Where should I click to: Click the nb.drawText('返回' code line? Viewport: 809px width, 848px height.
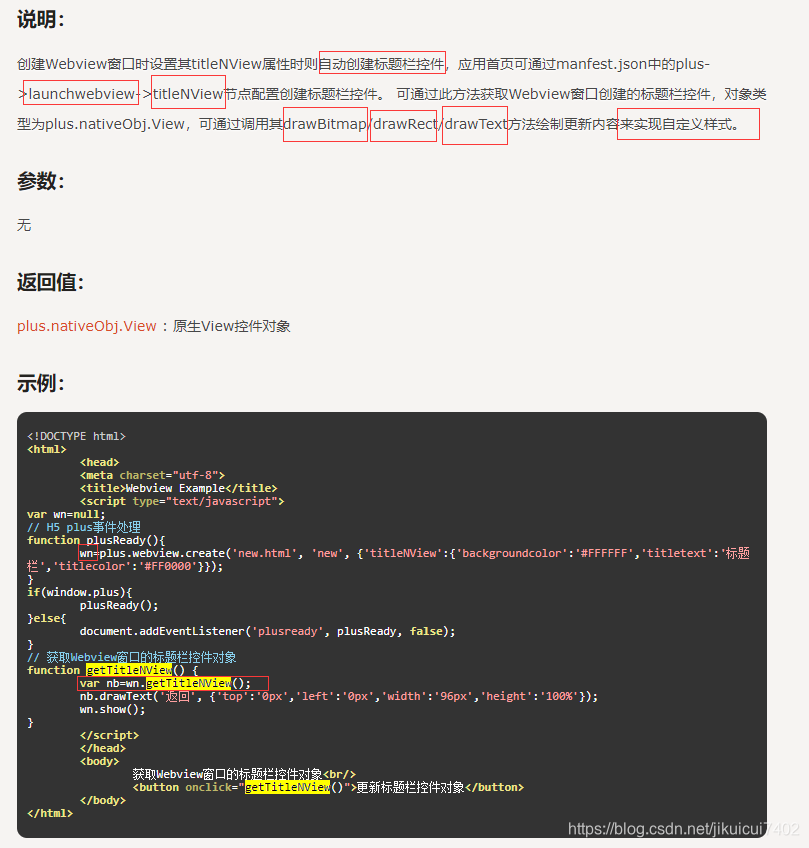click(x=339, y=696)
